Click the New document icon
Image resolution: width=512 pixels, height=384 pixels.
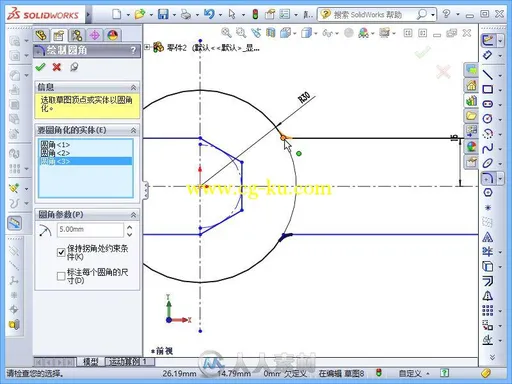coord(116,14)
